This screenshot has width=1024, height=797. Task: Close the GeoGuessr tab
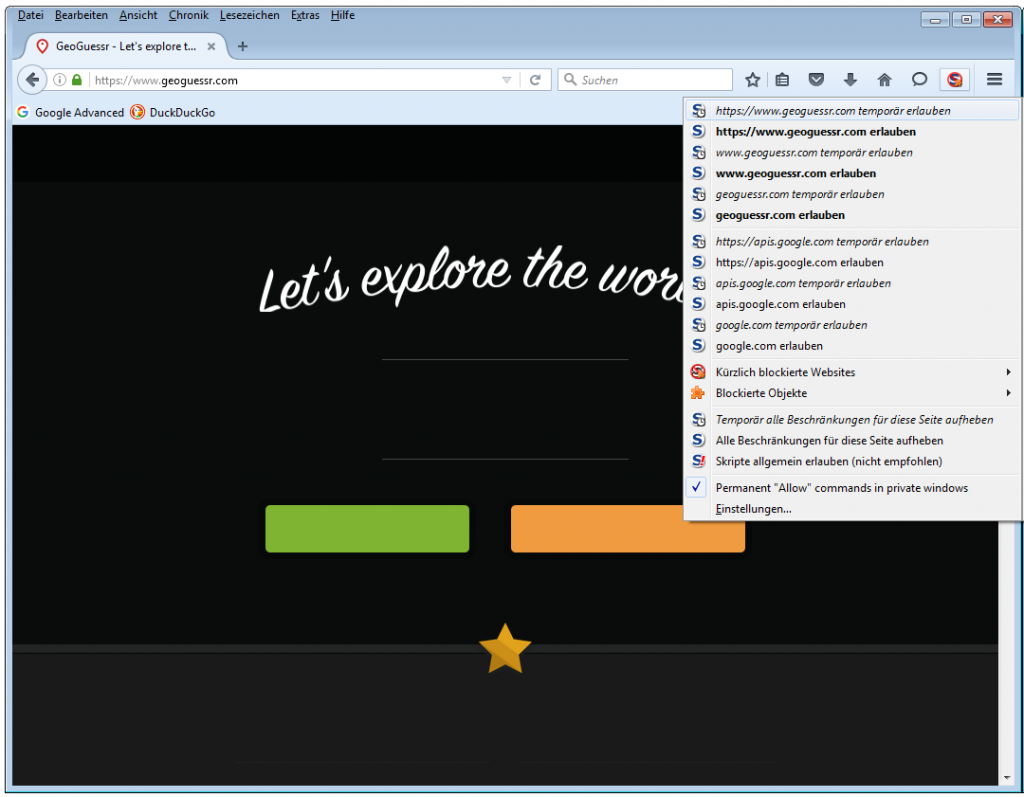[211, 46]
